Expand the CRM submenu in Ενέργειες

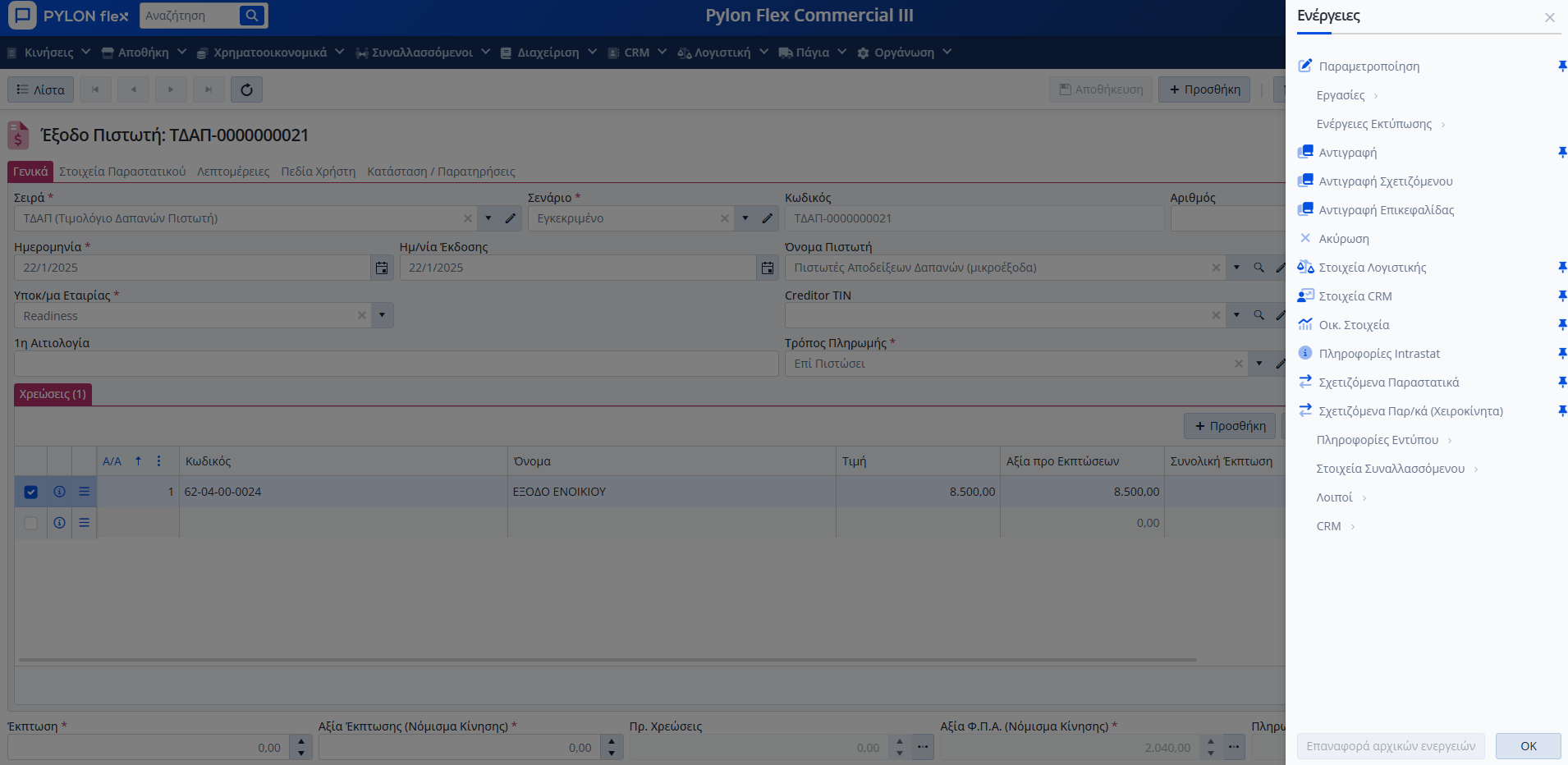coord(1336,526)
